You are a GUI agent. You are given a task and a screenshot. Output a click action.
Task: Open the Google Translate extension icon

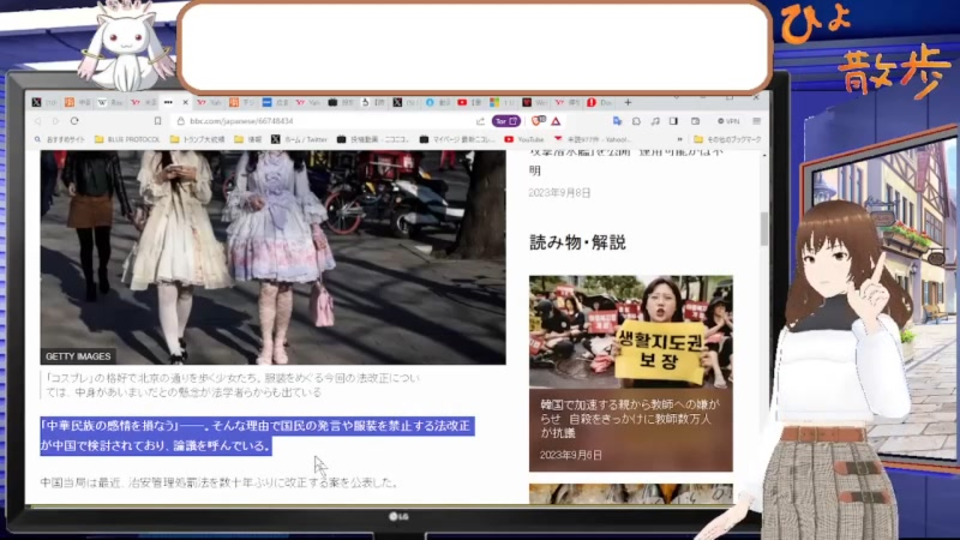[x=617, y=121]
